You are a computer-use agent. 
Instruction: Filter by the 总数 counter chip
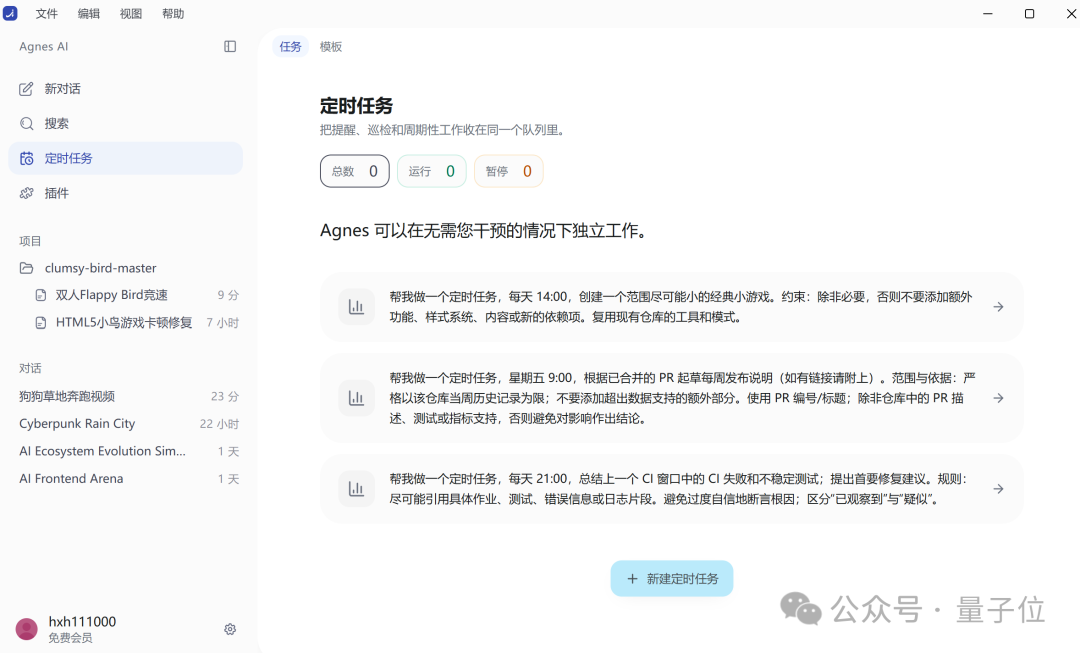[355, 171]
